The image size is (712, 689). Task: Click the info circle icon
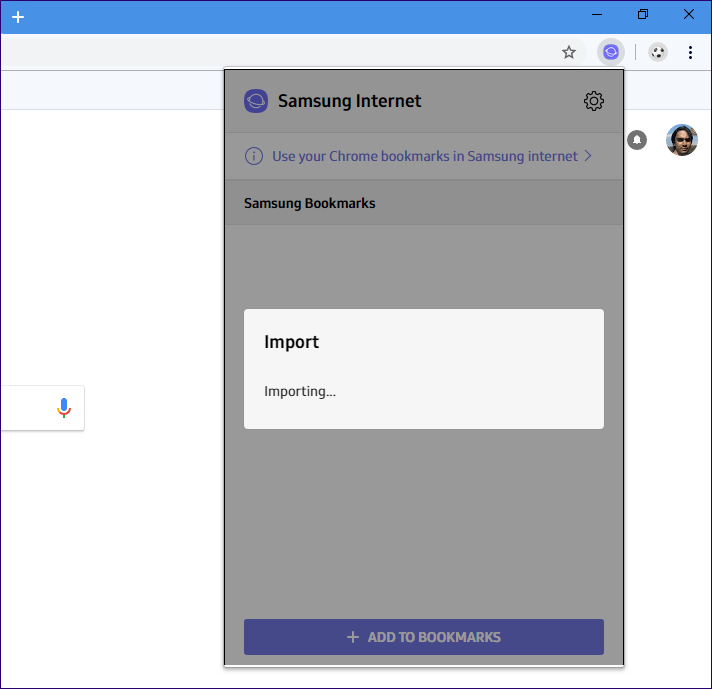254,156
